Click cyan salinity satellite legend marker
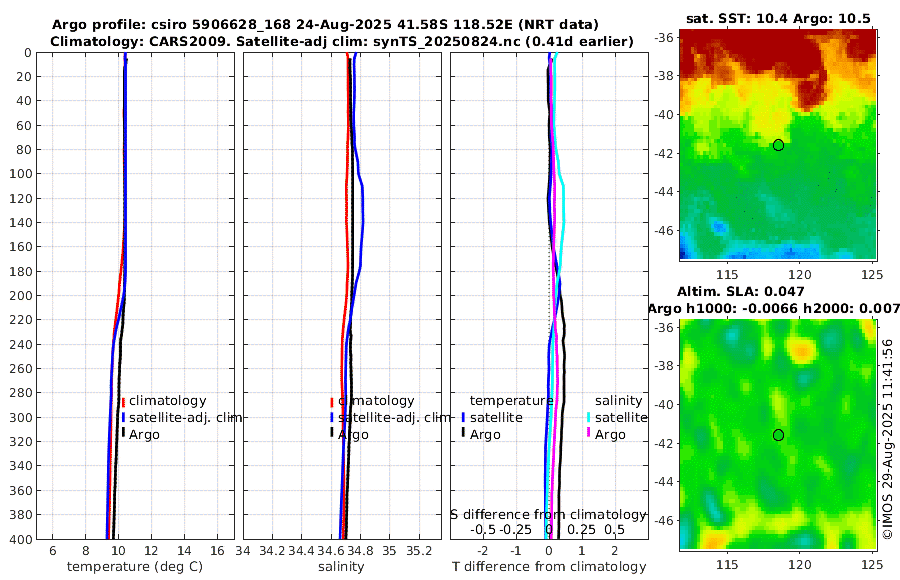Image resolution: width=900 pixels, height=580 pixels. pyautogui.click(x=589, y=417)
